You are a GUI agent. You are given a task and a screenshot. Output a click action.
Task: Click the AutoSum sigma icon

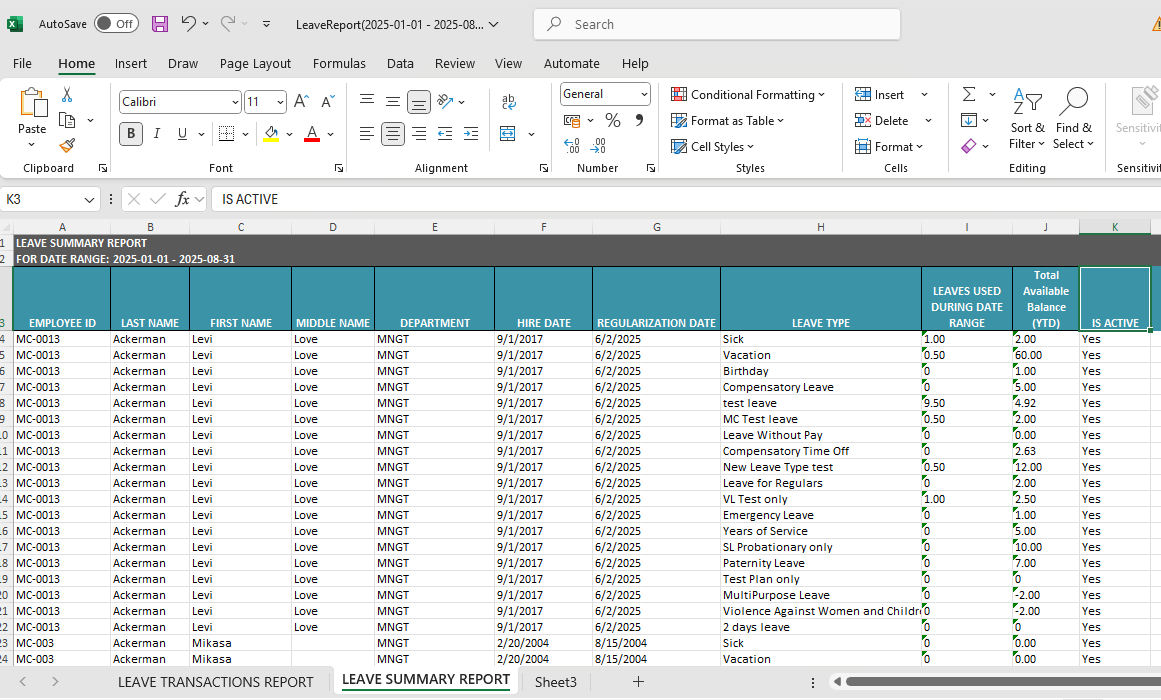pos(968,94)
